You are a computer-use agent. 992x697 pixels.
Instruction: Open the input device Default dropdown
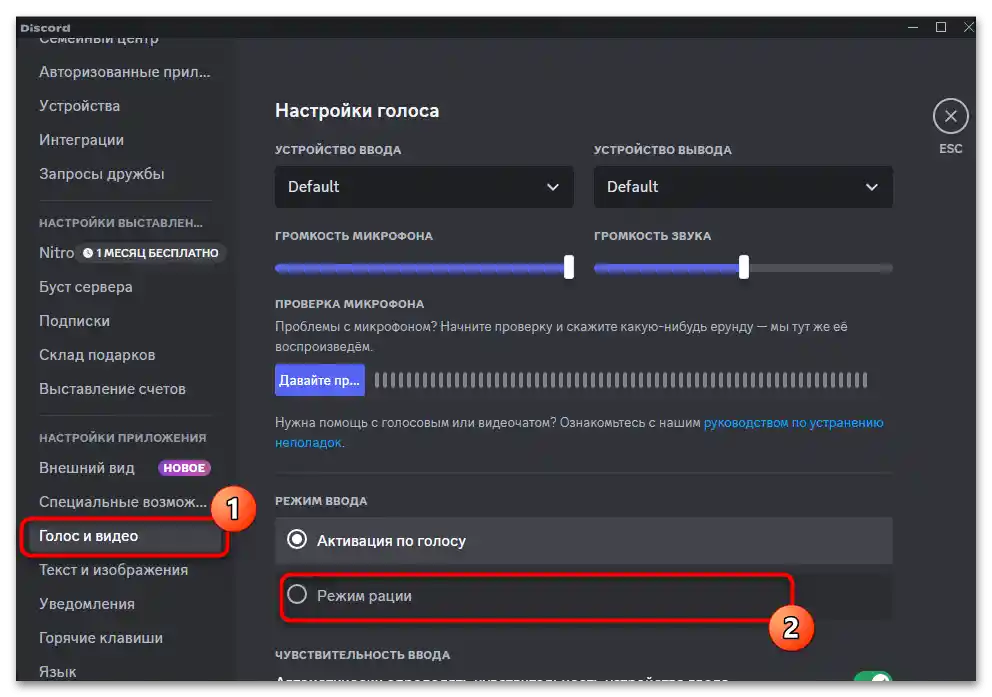423,187
